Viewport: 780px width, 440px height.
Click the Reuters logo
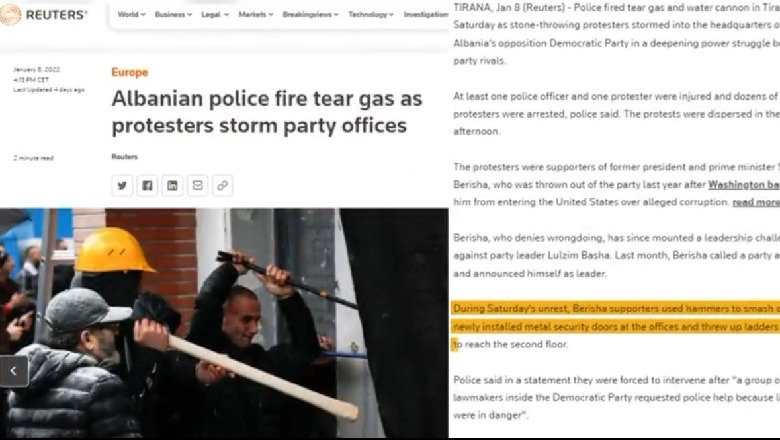pos(43,14)
